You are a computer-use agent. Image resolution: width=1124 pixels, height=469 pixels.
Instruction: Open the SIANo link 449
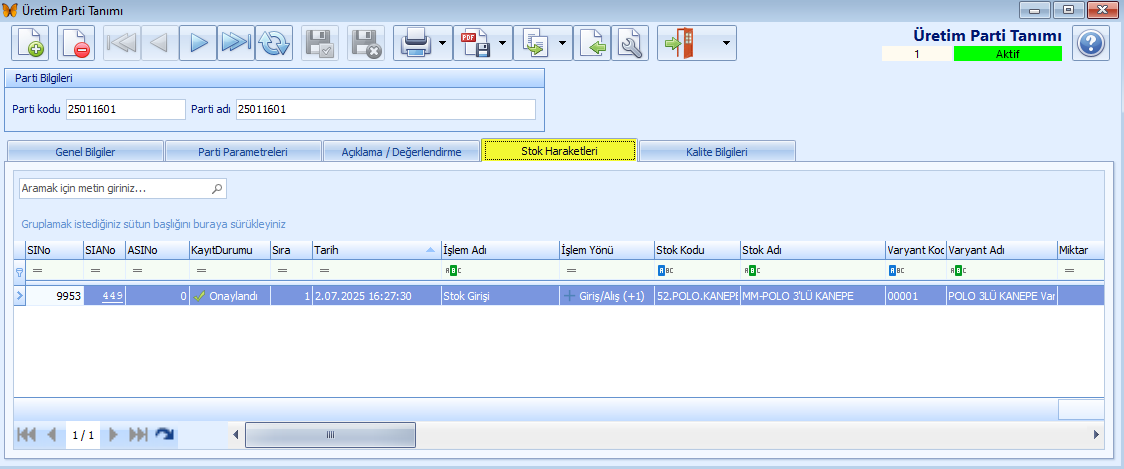[x=113, y=295]
